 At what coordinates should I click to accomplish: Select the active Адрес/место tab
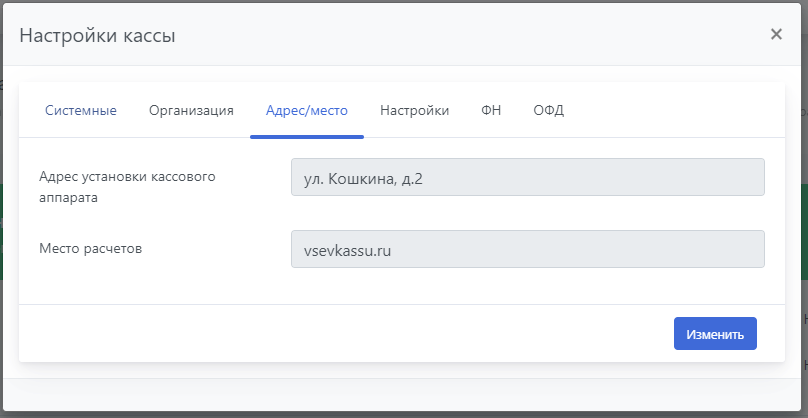[x=306, y=111]
